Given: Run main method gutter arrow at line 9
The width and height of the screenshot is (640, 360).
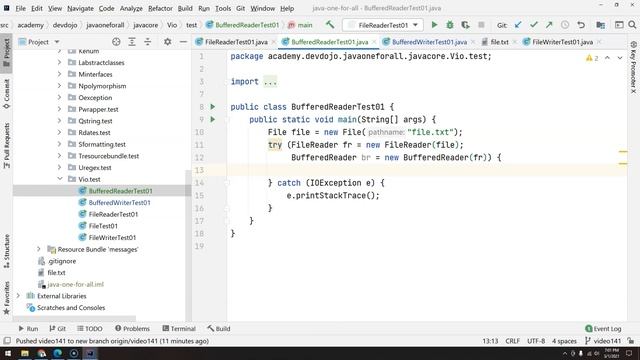Looking at the screenshot, I should pyautogui.click(x=213, y=119).
